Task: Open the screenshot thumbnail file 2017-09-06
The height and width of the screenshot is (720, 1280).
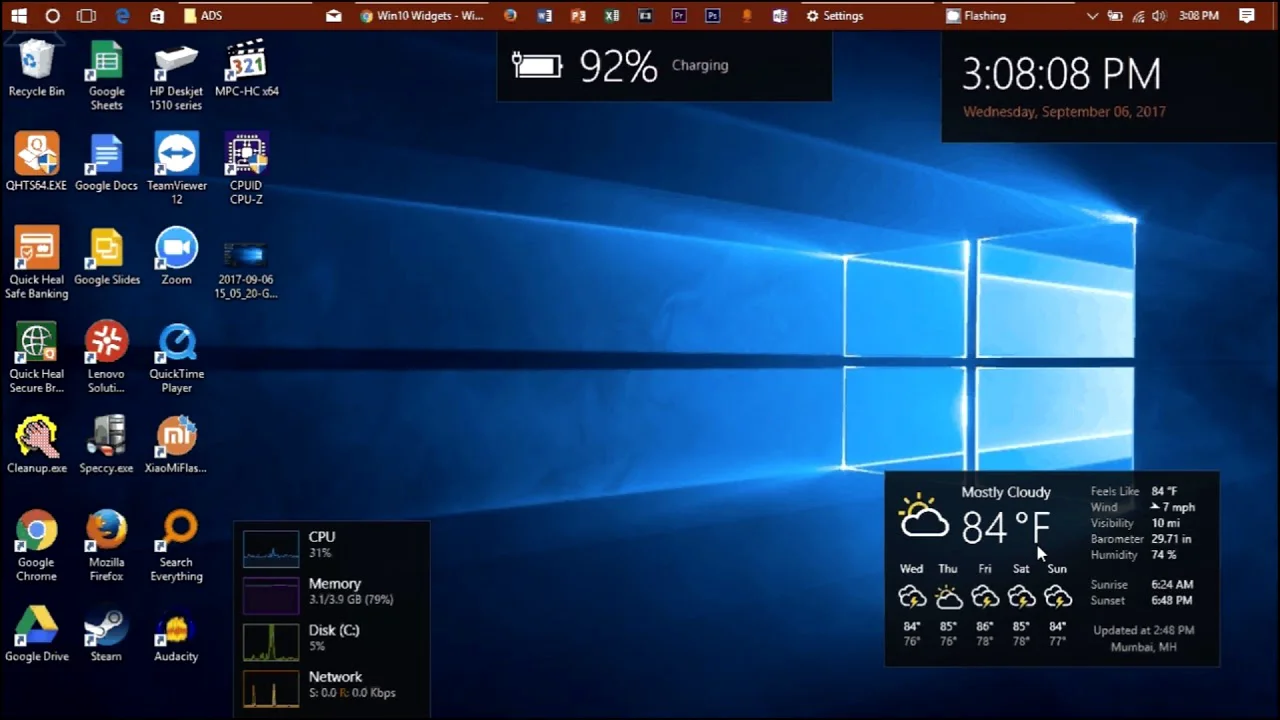Action: pyautogui.click(x=246, y=256)
